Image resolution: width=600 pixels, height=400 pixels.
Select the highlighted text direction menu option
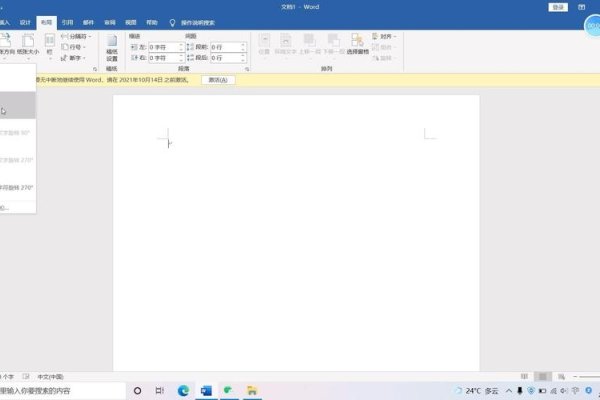click(x=18, y=105)
